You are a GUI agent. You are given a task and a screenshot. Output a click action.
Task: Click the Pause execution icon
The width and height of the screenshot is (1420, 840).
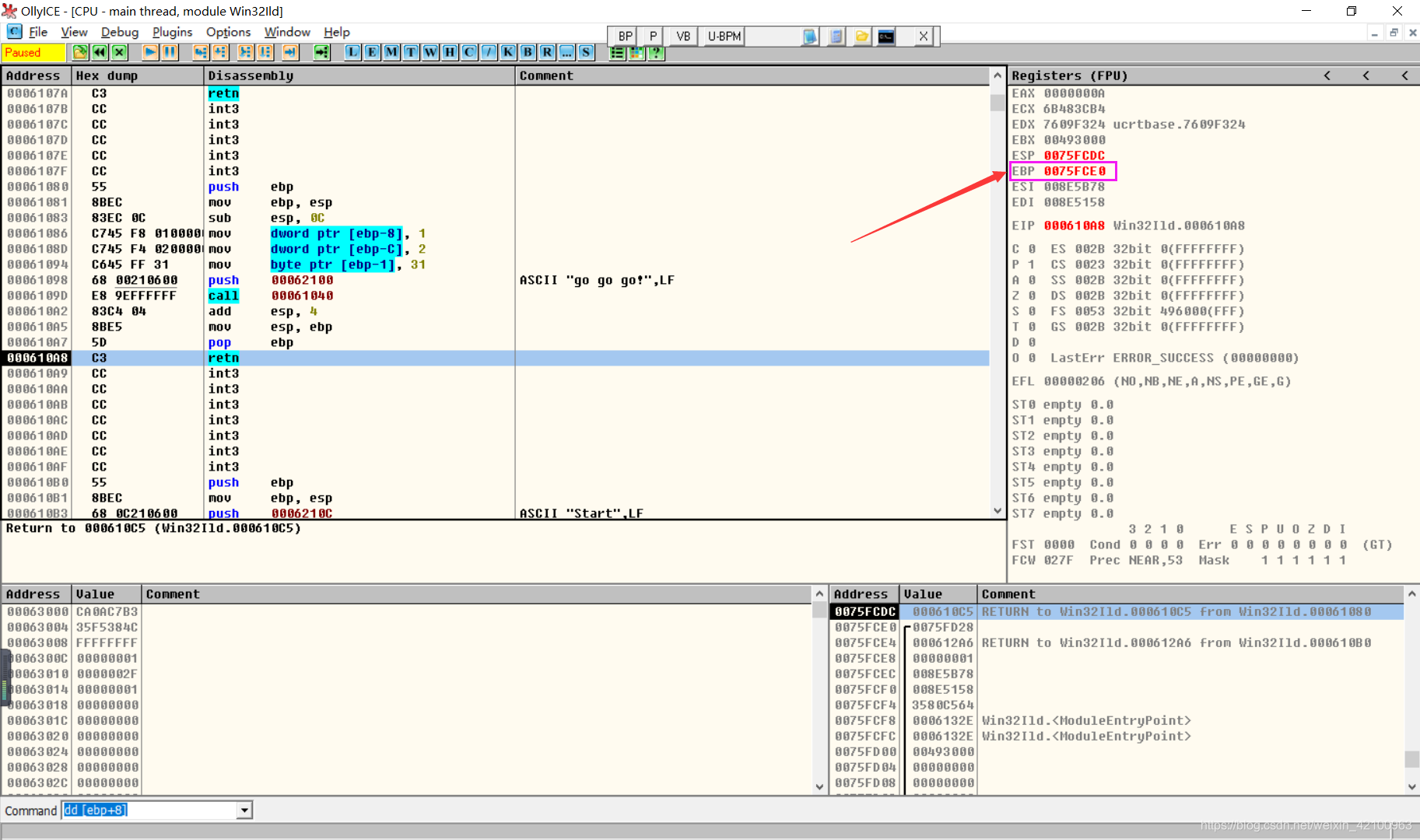[x=170, y=52]
